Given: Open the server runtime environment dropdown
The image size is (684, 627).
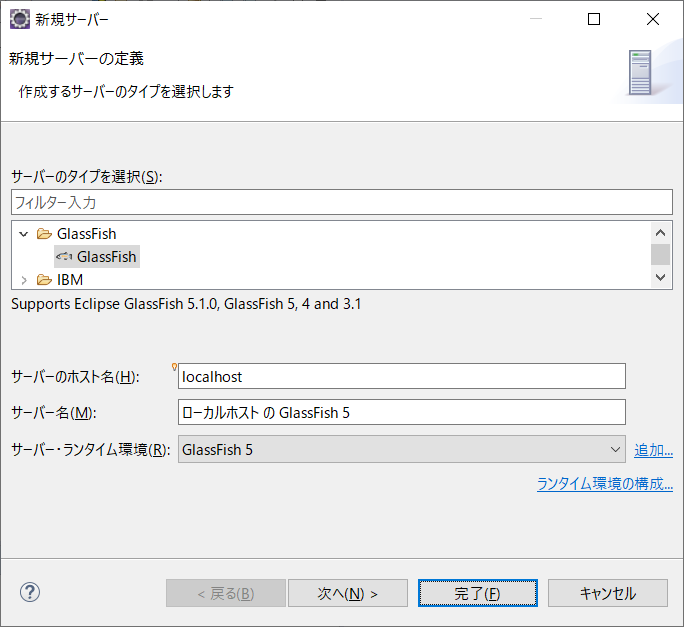Looking at the screenshot, I should pyautogui.click(x=615, y=449).
